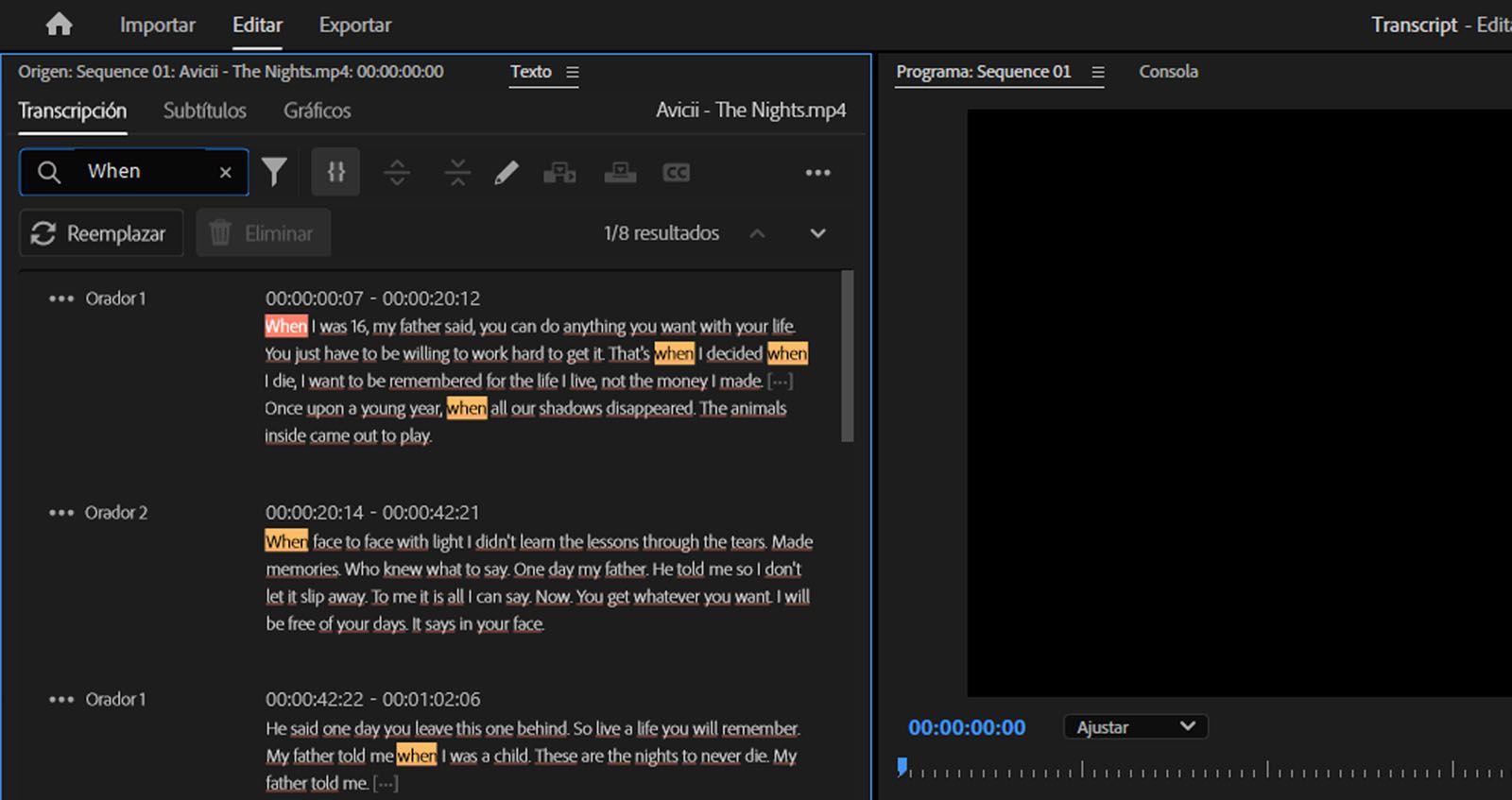The width and height of the screenshot is (1512, 800).
Task: Click the word "animals" in the transcript
Action: coord(757,409)
